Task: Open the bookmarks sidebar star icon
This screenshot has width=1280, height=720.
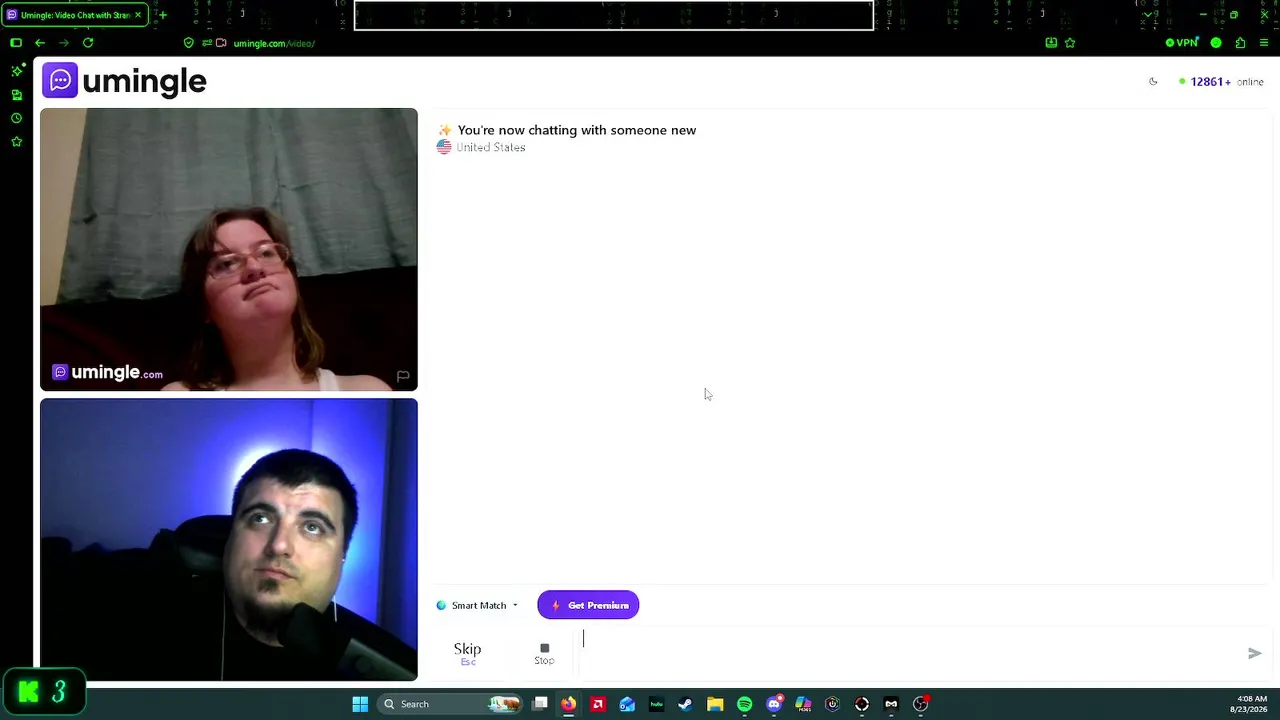Action: 16,142
